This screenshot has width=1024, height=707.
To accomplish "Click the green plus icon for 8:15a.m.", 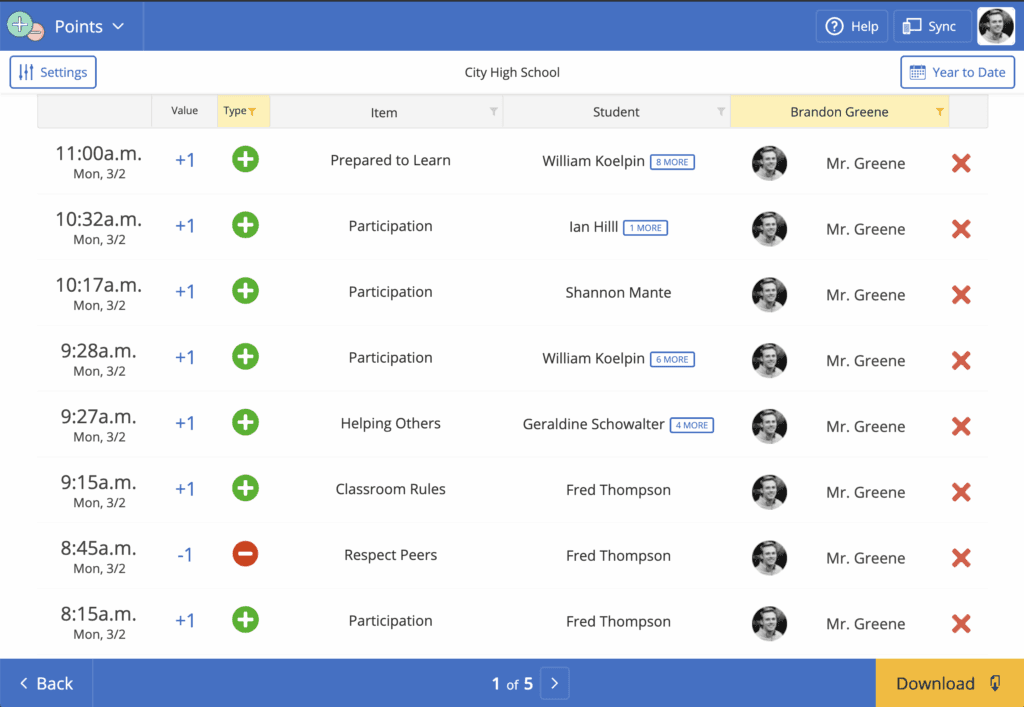I will click(246, 620).
